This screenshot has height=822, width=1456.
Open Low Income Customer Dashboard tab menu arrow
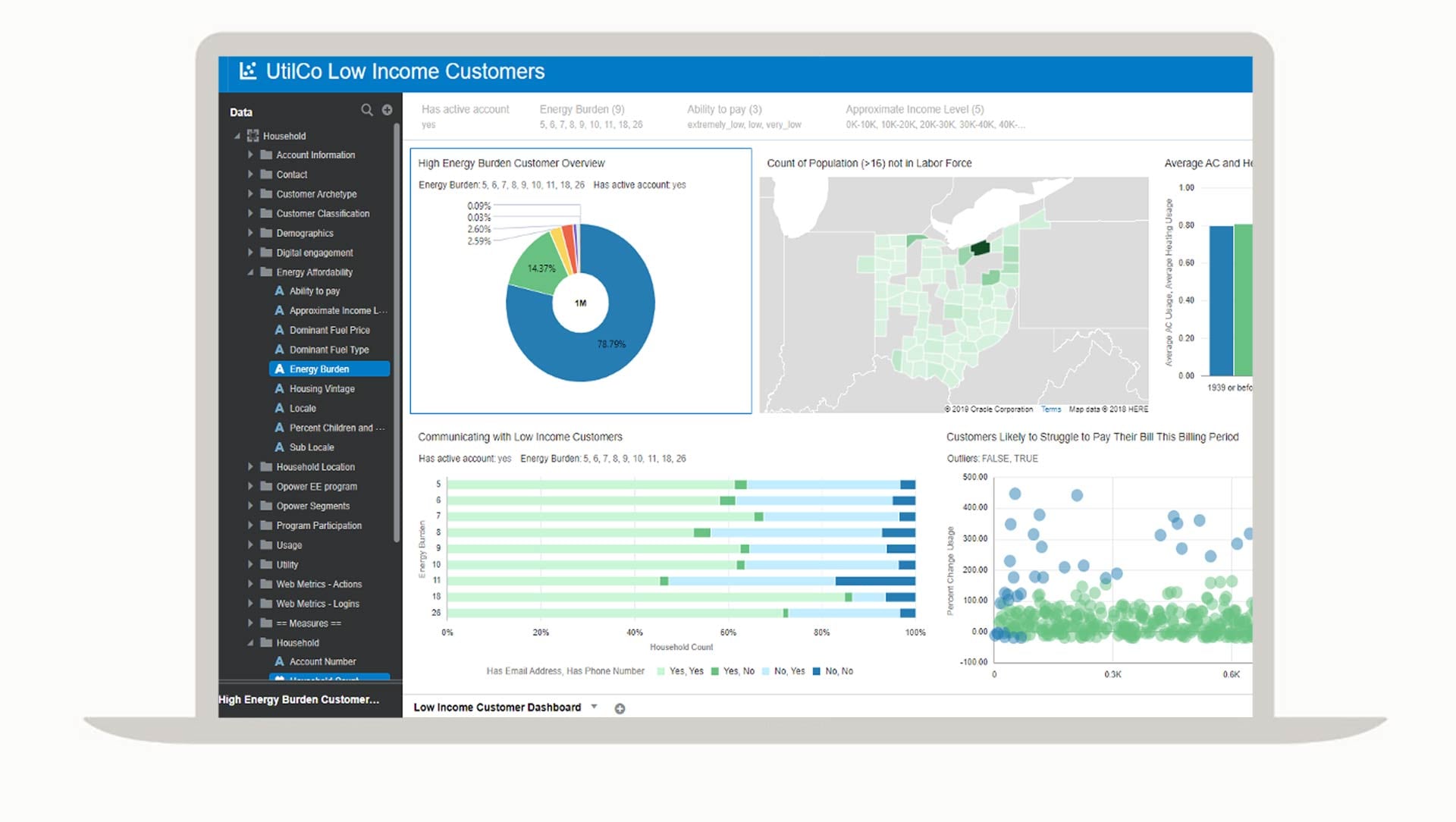pos(595,707)
